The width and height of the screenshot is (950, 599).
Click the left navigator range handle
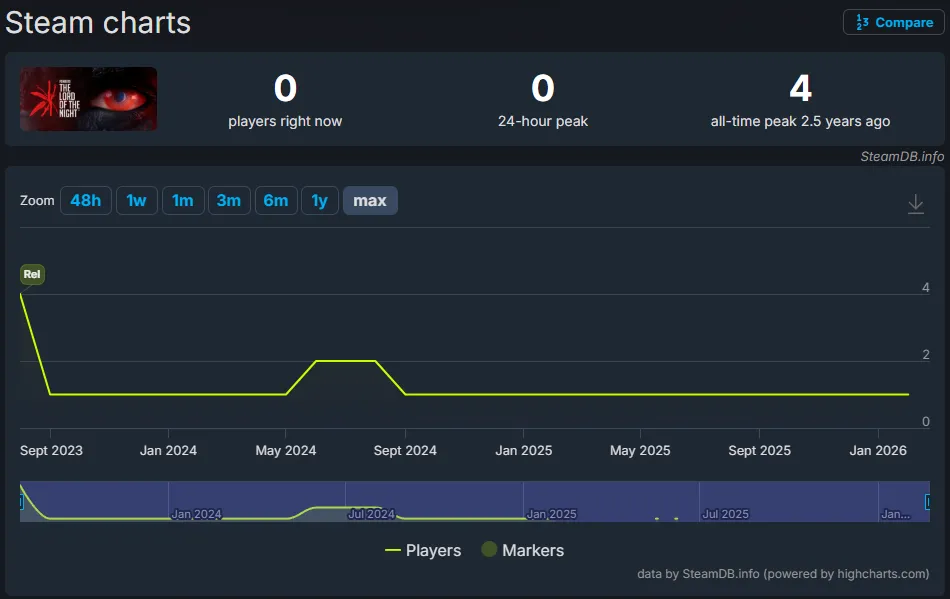(21, 502)
